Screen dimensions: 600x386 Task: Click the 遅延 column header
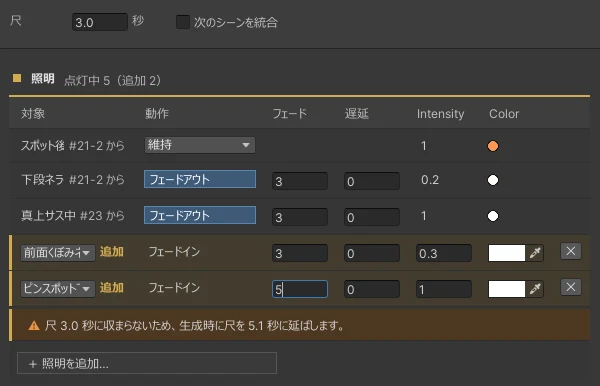[x=357, y=114]
